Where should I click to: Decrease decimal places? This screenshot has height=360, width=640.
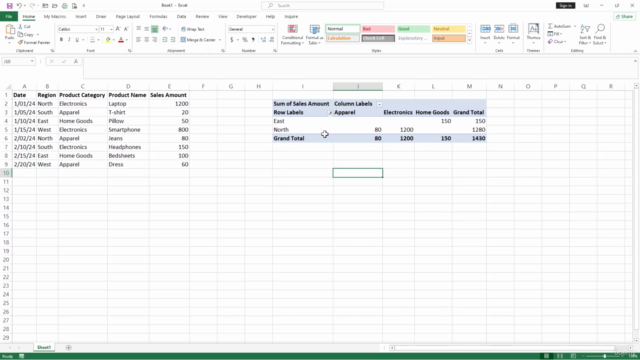pos(272,40)
